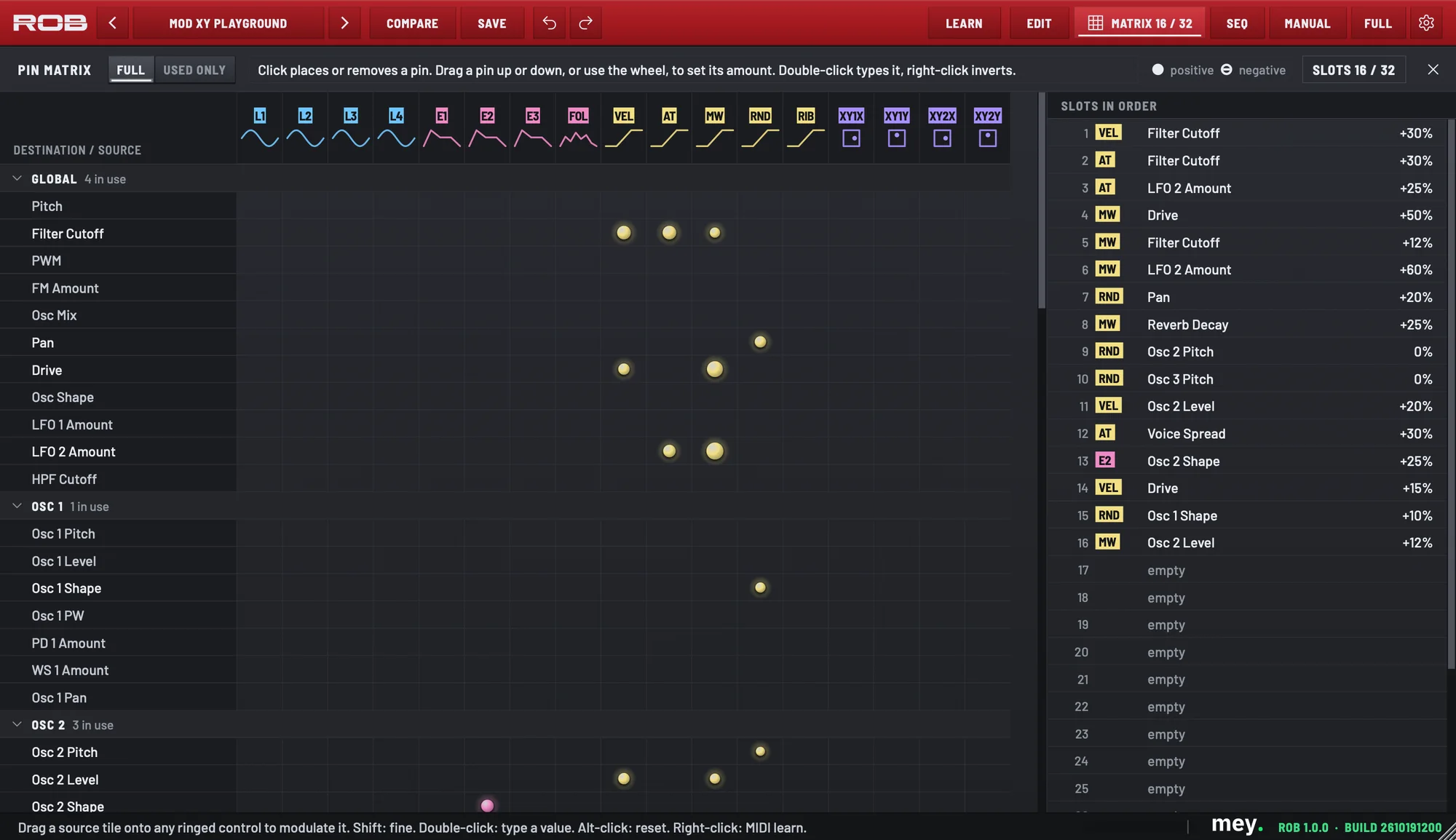Select slot 4 MW Drive
1456x840 pixels.
pyautogui.click(x=1247, y=215)
